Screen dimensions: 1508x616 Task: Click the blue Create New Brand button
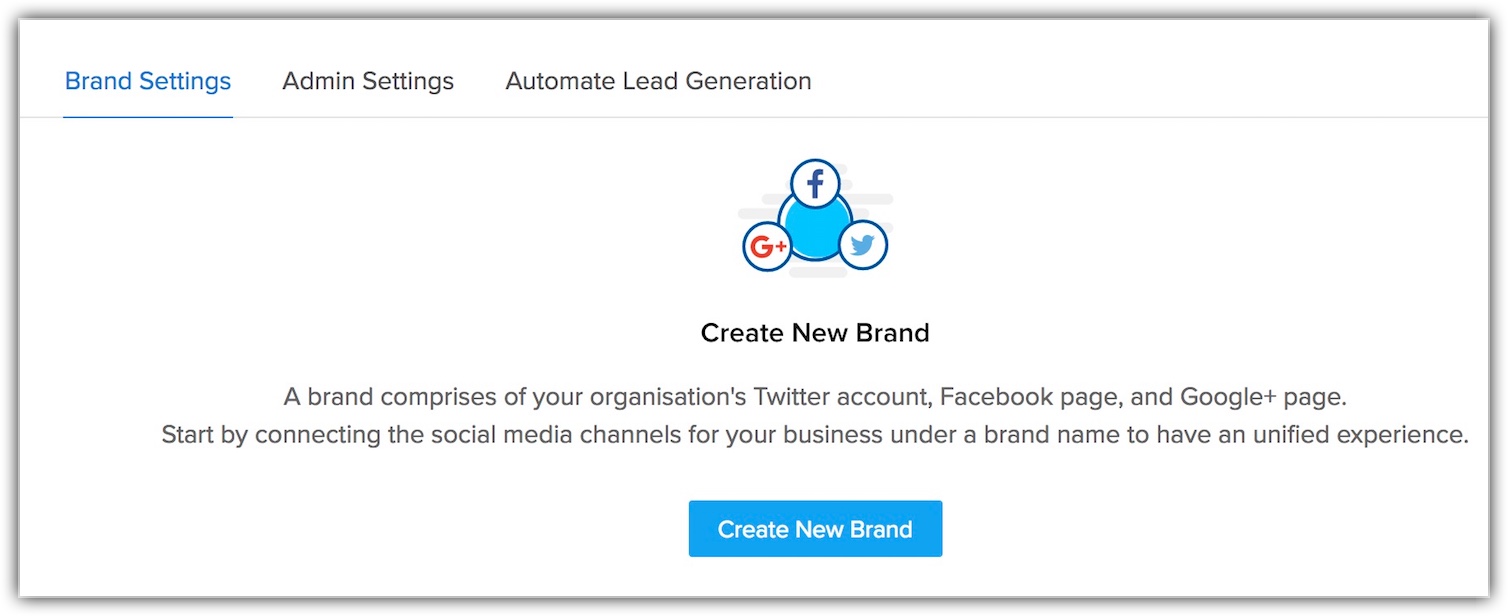[x=815, y=529]
